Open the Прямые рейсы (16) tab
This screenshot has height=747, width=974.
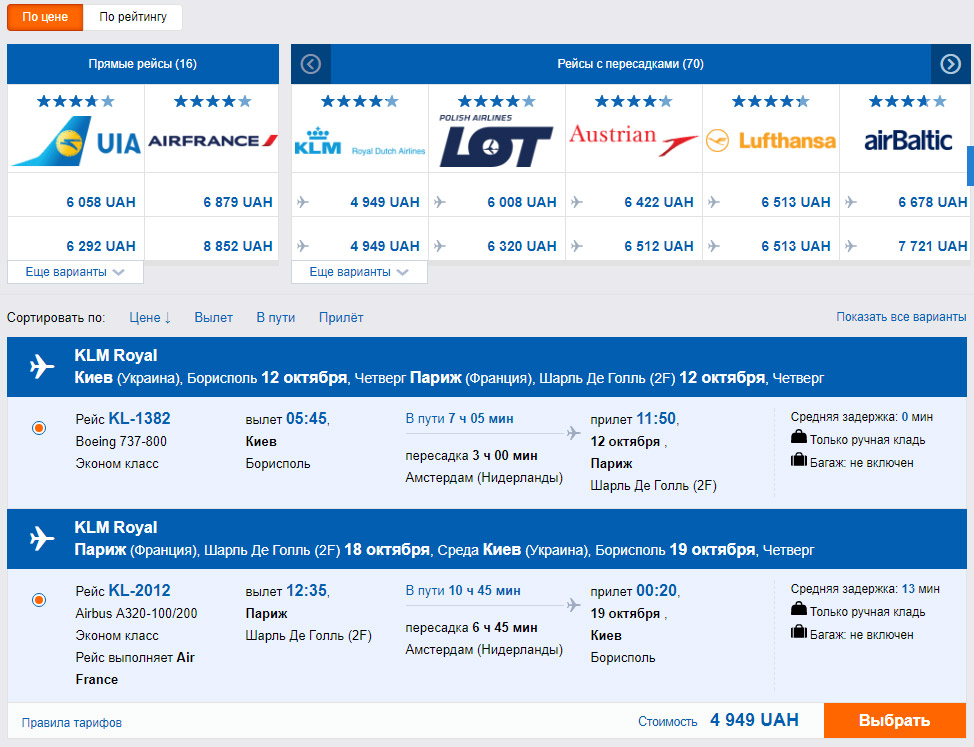click(143, 64)
